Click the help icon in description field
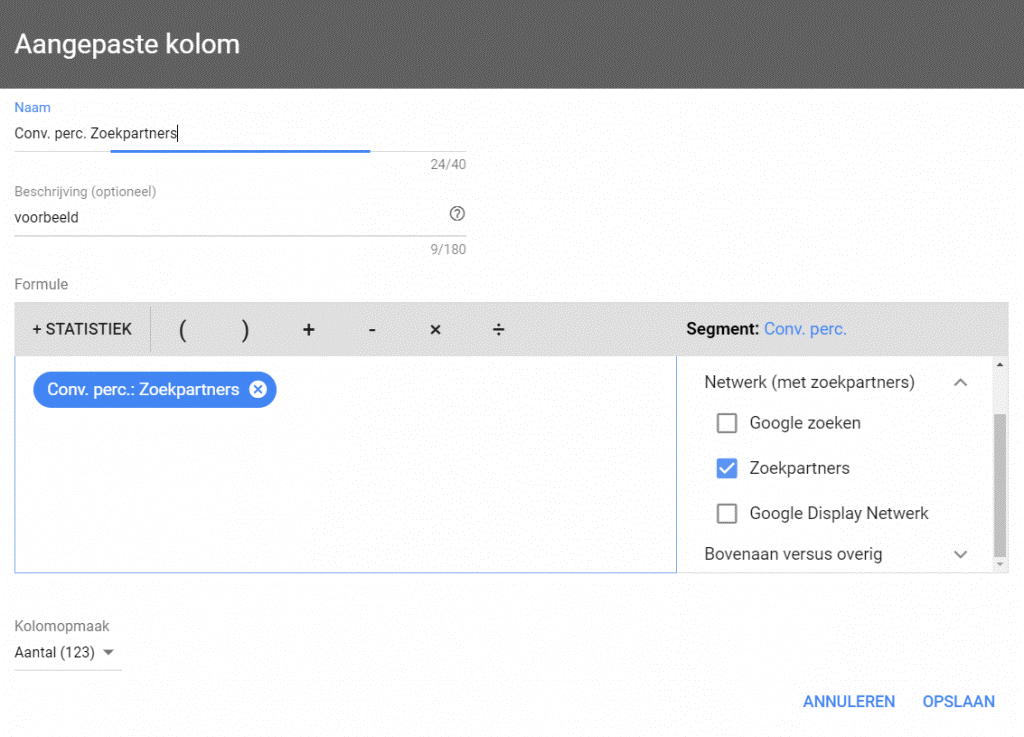Viewport: 1024px width, 737px height. [457, 214]
